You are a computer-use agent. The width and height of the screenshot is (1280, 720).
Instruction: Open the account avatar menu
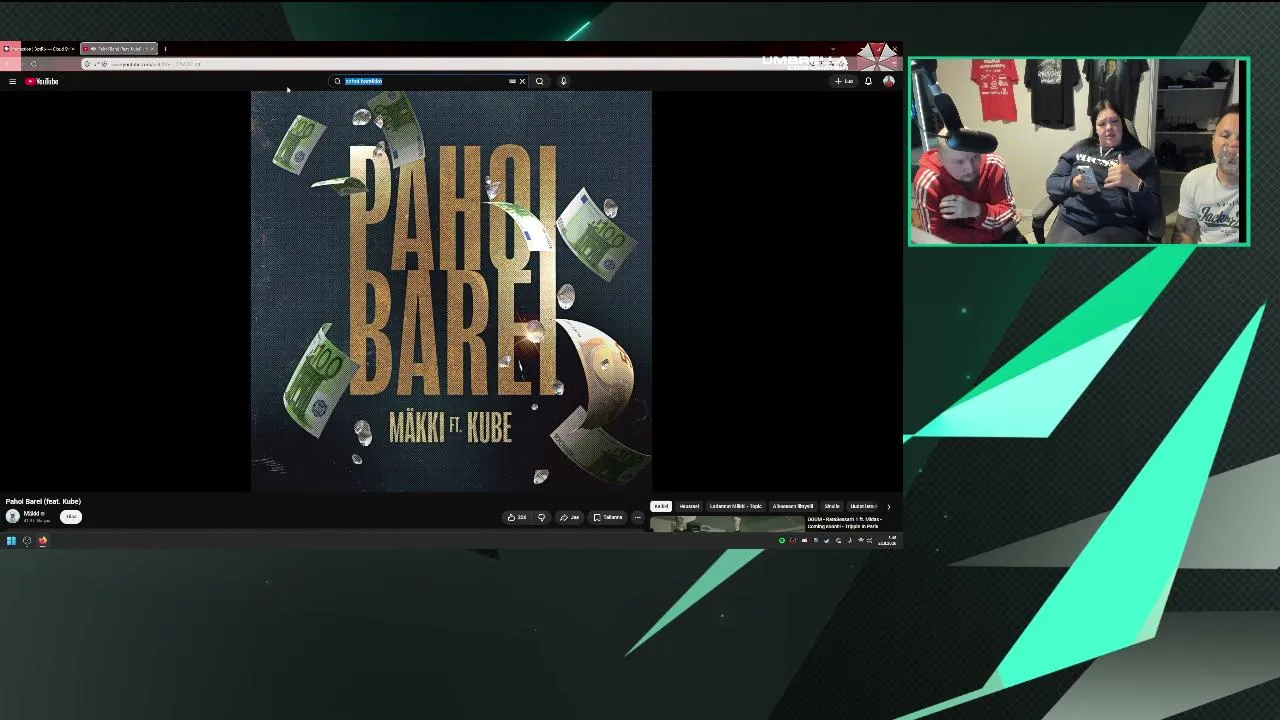click(x=888, y=81)
